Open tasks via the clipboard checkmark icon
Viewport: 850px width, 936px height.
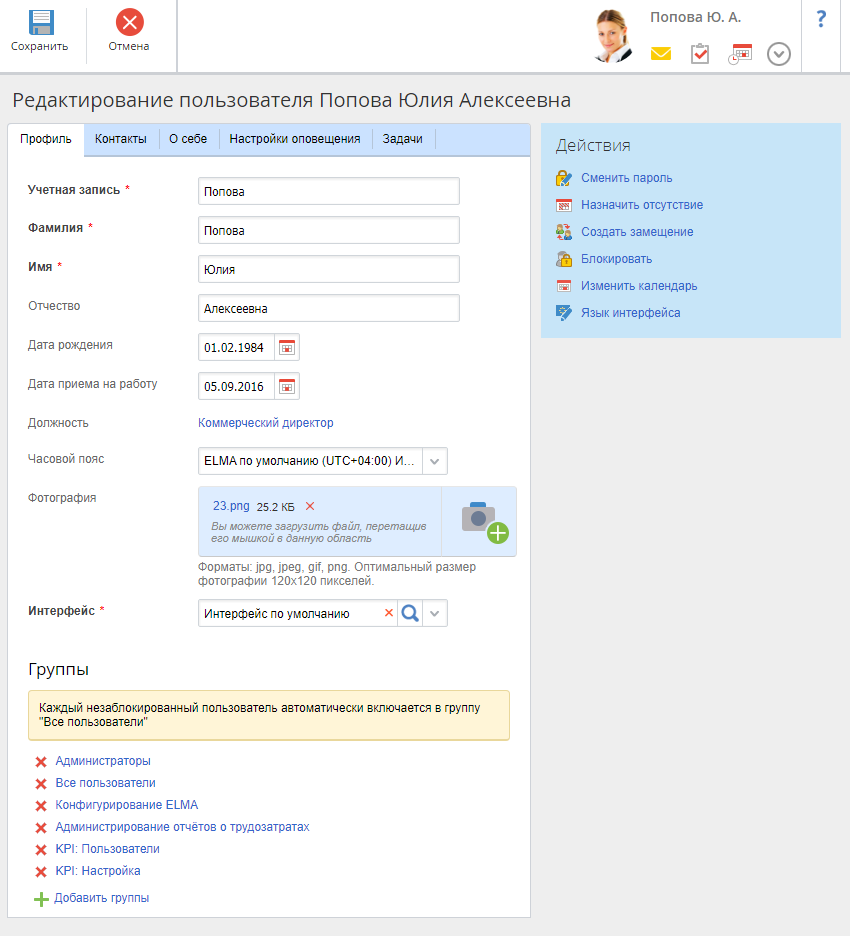coord(700,54)
